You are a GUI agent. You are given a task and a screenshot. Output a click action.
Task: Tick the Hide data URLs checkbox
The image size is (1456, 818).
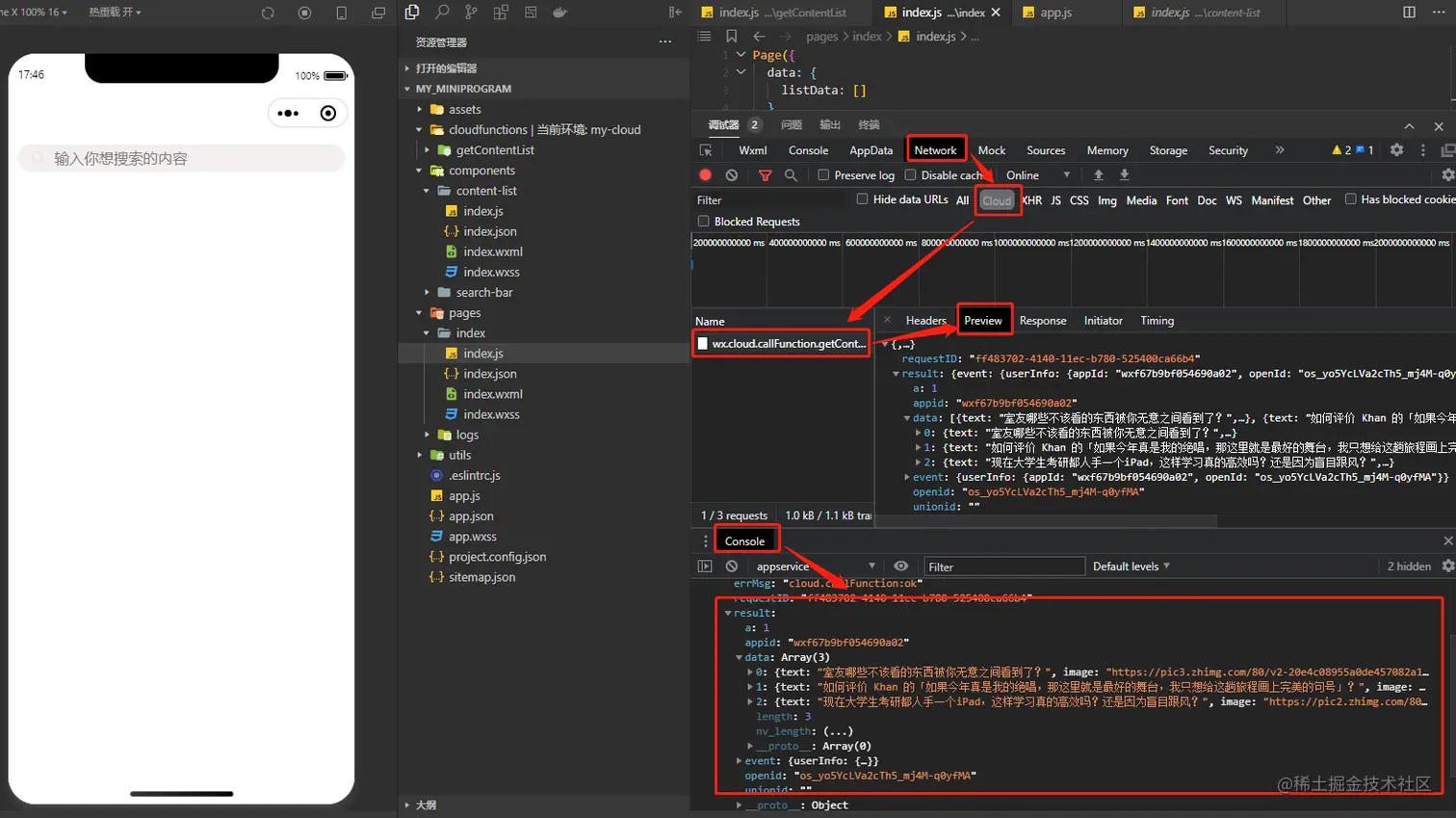point(862,199)
